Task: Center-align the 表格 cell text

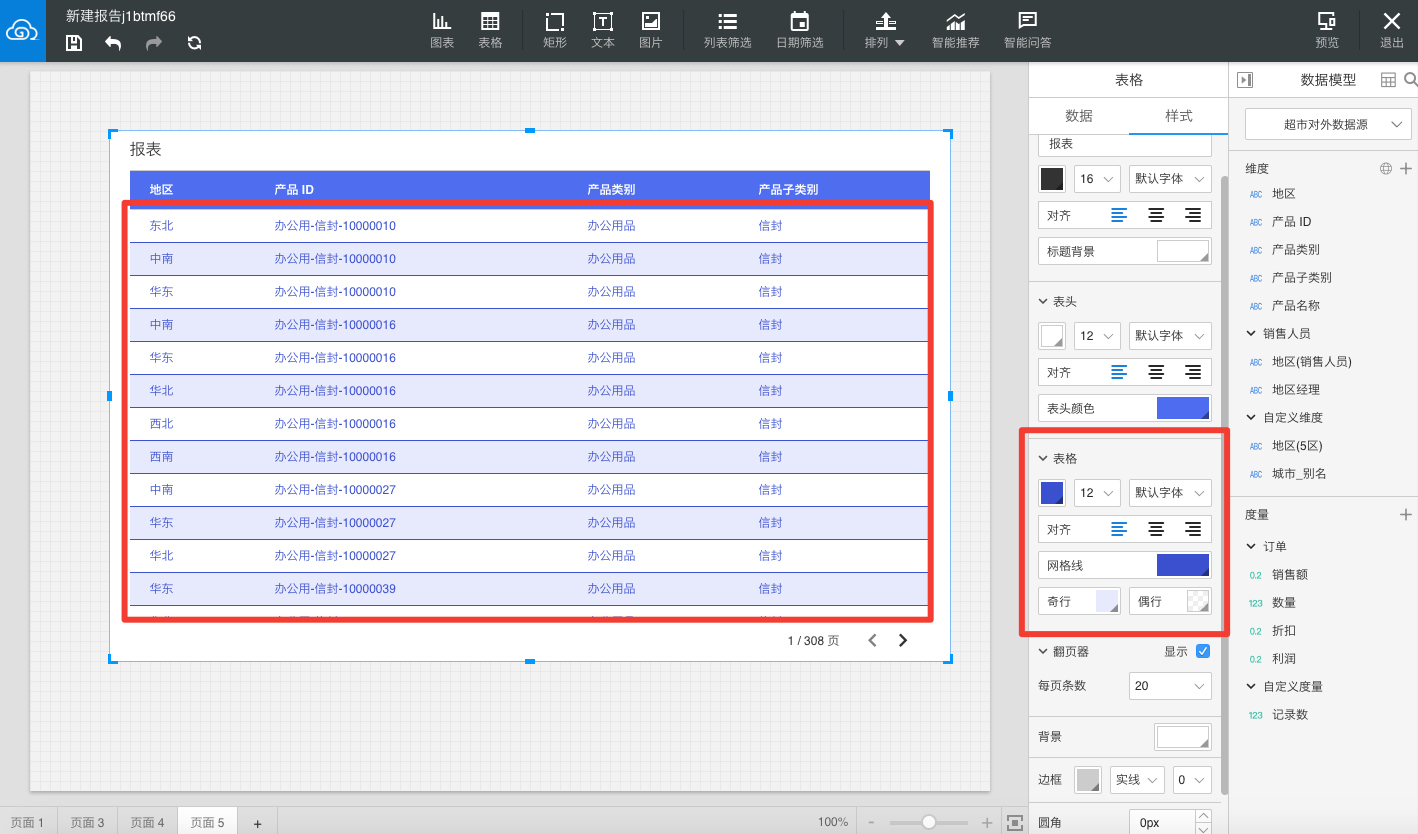Action: (1156, 529)
